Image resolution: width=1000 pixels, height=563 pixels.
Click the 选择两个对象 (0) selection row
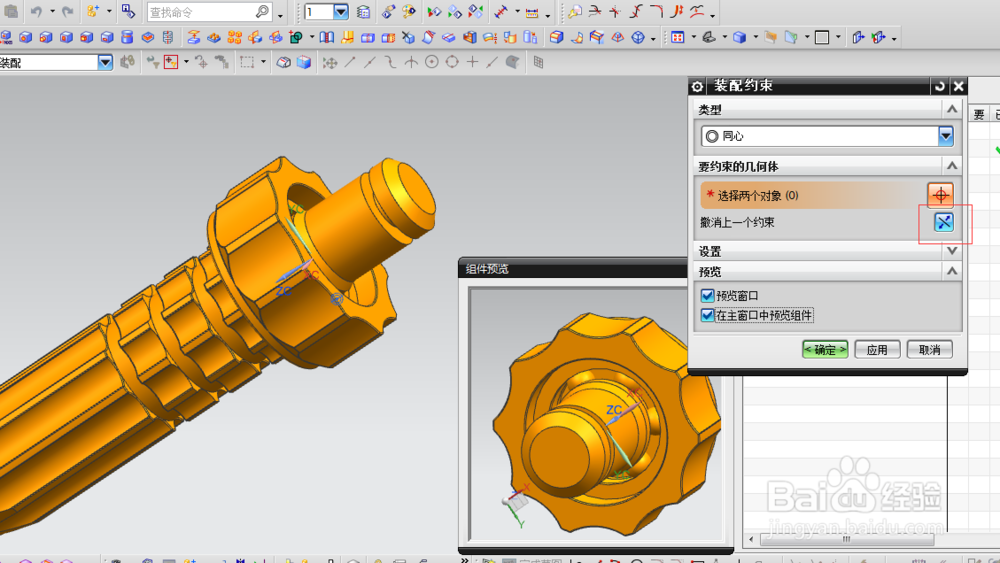click(x=812, y=195)
